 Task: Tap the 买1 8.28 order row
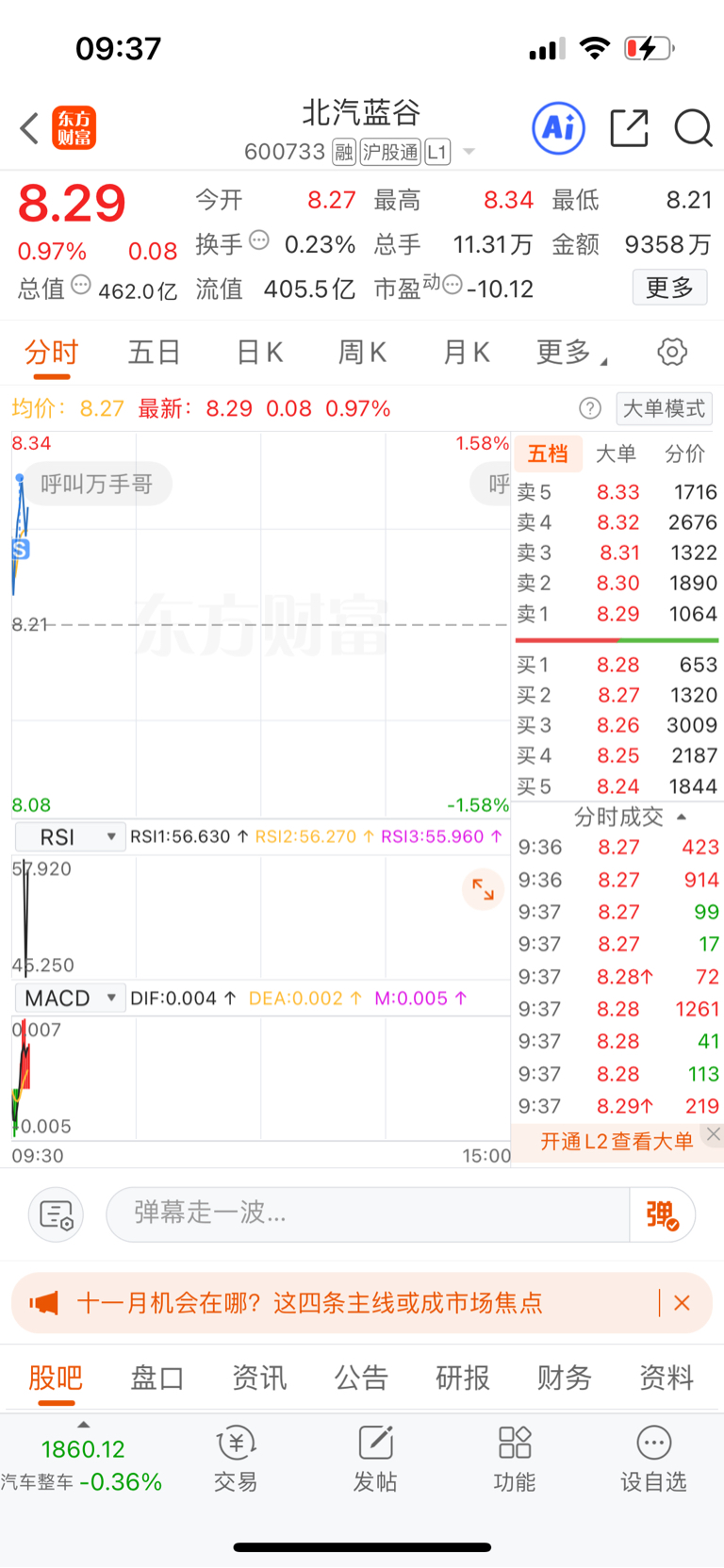click(617, 665)
